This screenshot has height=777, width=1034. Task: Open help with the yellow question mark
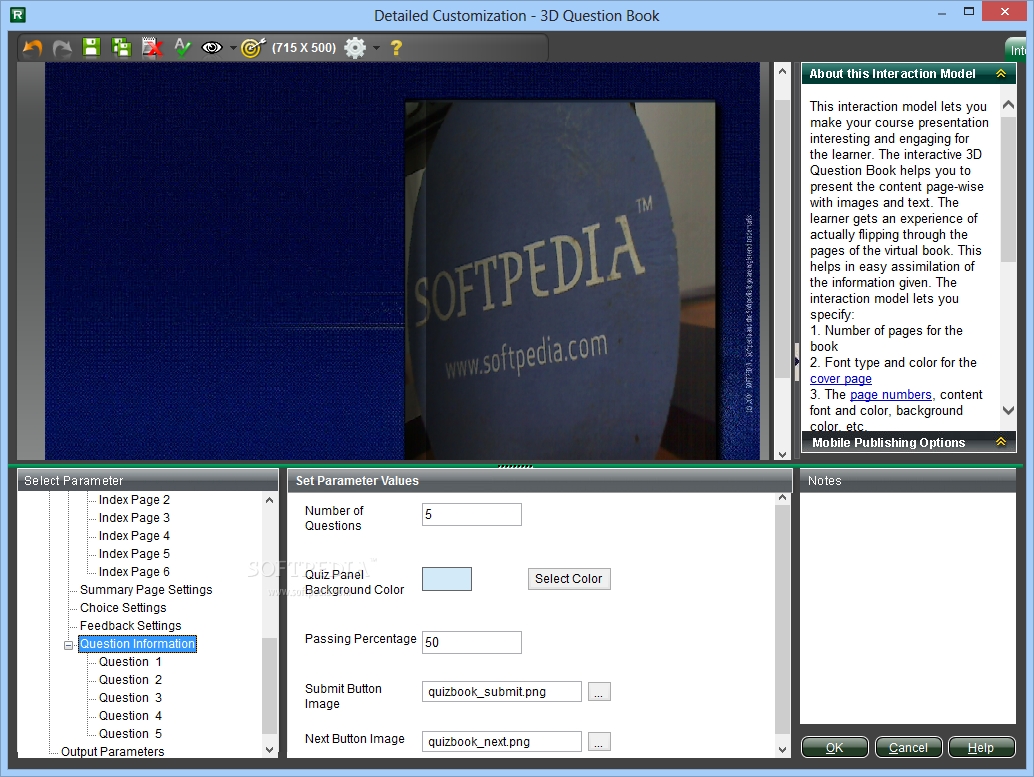pyautogui.click(x=396, y=47)
